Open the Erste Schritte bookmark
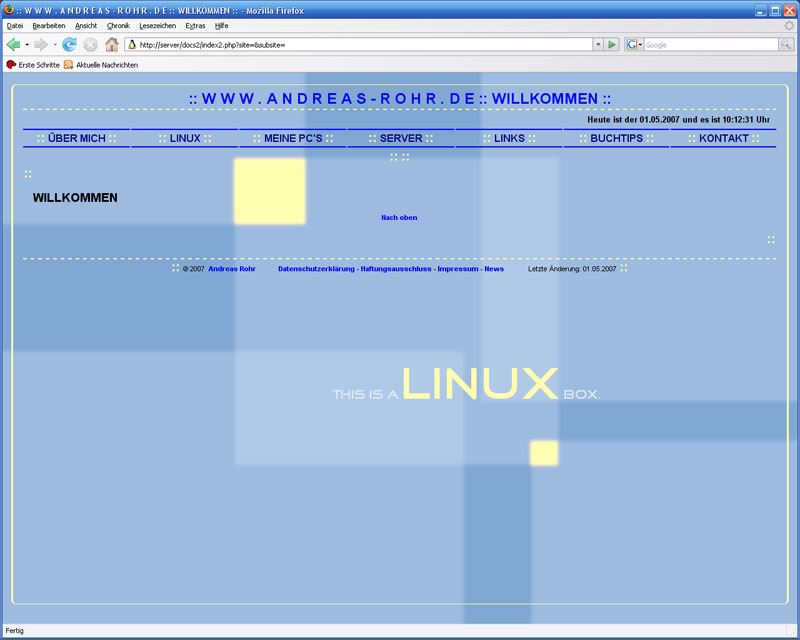 32,65
